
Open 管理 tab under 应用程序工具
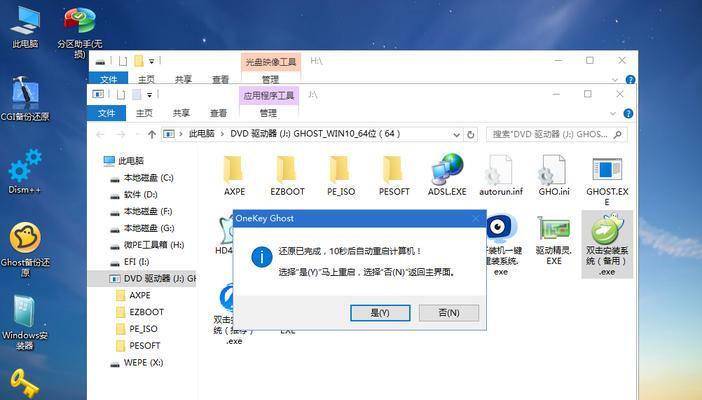[269, 113]
